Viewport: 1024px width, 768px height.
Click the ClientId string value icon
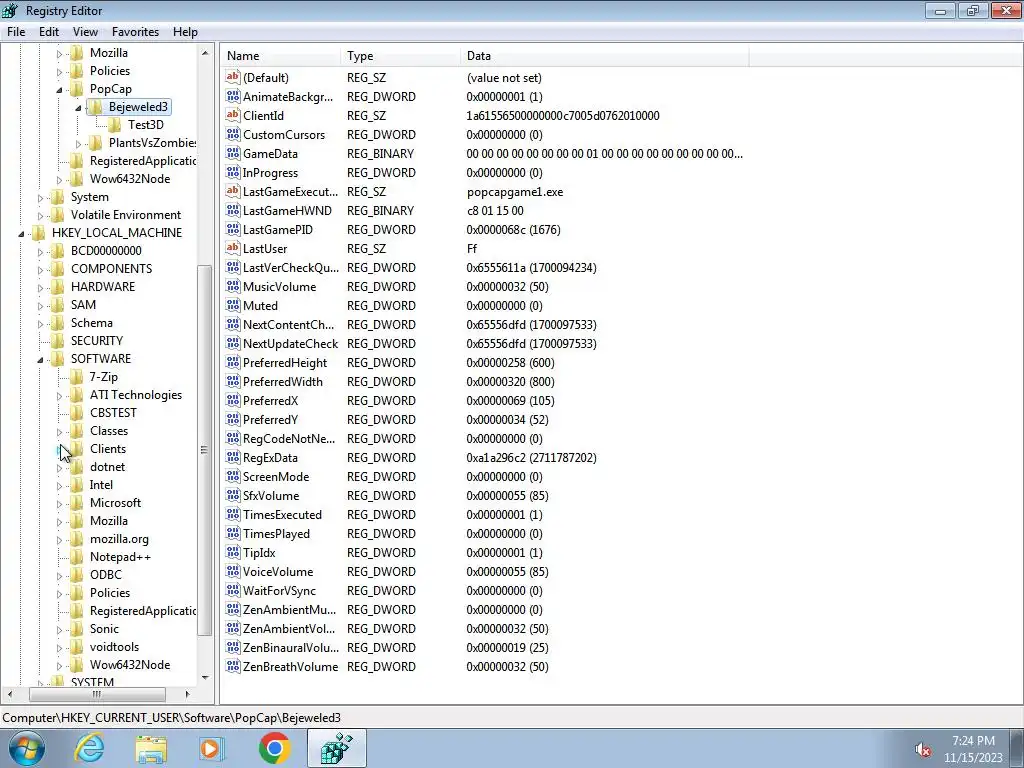point(232,116)
